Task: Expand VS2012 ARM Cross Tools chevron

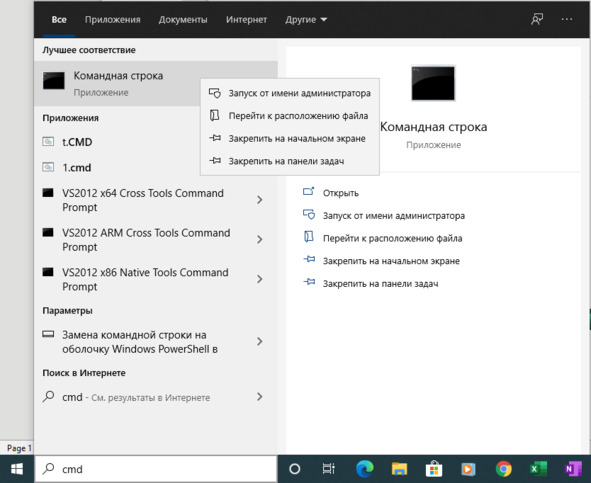Action: 260,239
